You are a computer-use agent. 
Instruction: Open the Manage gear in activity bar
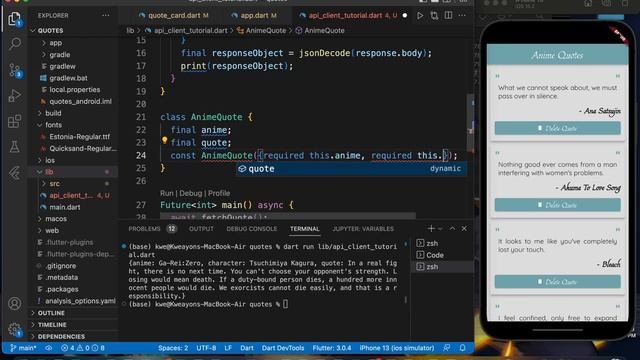click(x=15, y=329)
